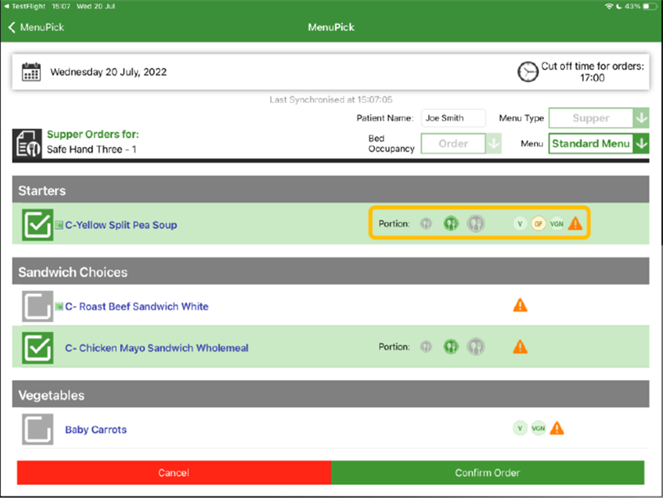Select small portion for Chicken Mayo Sandwich

tap(426, 347)
